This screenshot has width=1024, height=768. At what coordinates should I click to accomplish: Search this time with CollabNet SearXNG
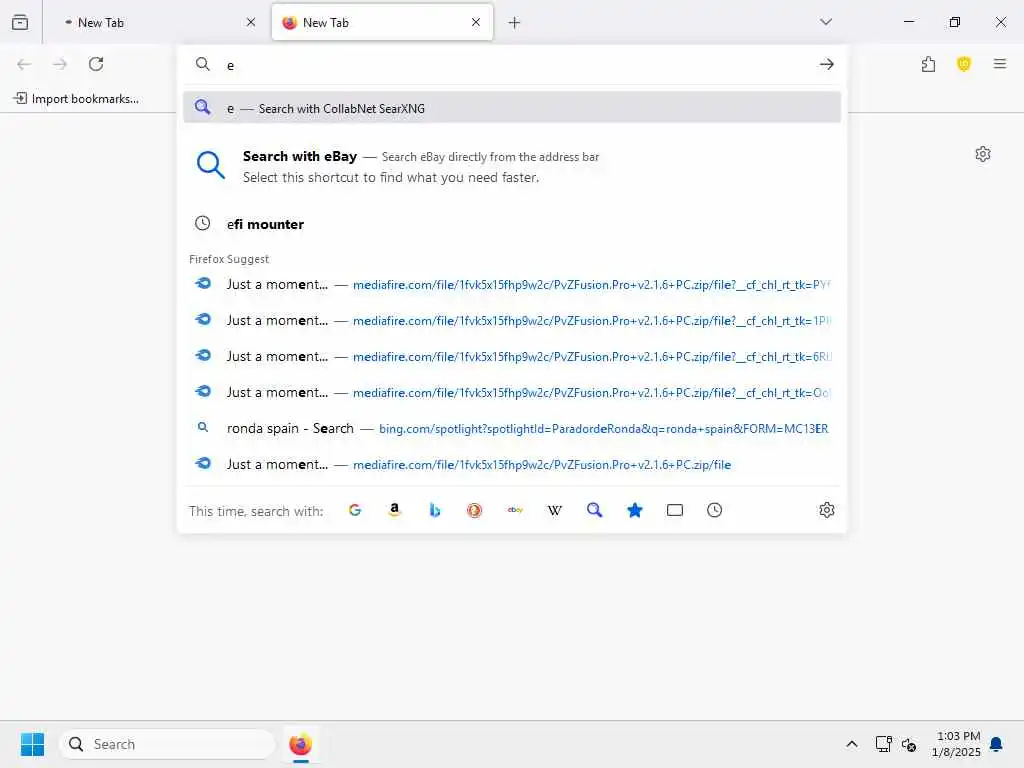tap(594, 510)
